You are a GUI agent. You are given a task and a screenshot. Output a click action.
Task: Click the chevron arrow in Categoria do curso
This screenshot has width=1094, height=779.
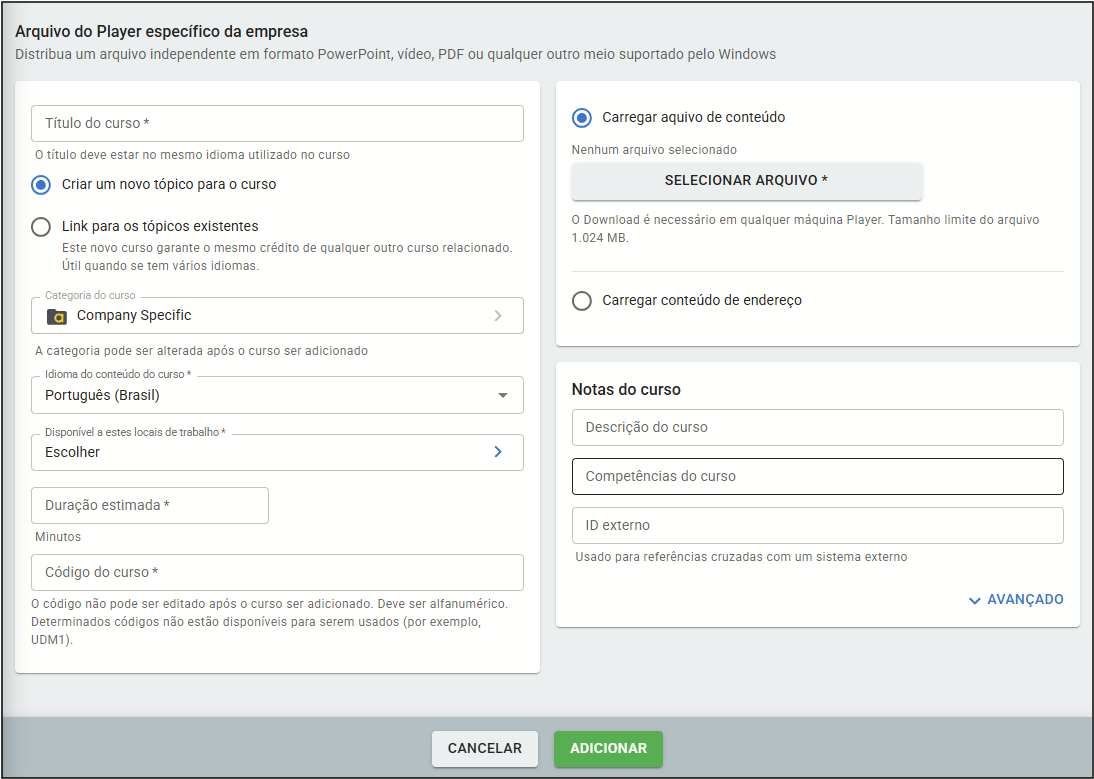498,316
